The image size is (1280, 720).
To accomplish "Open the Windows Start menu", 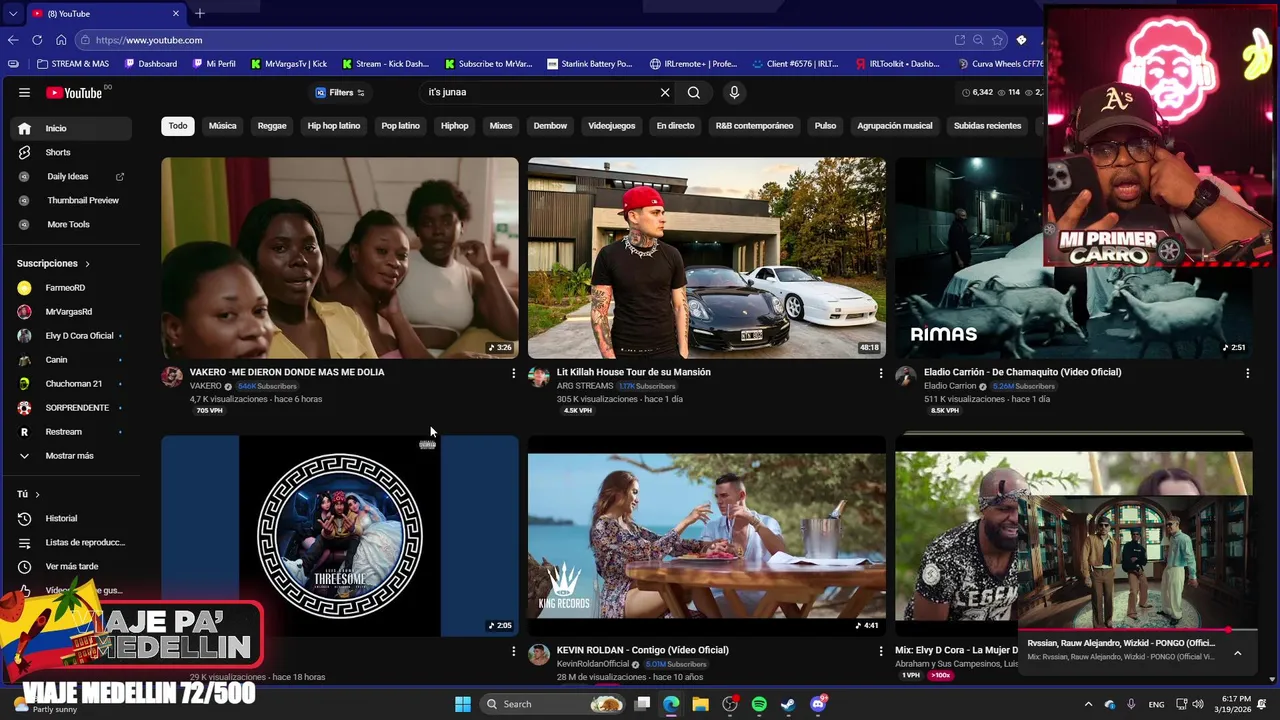I will (x=463, y=704).
